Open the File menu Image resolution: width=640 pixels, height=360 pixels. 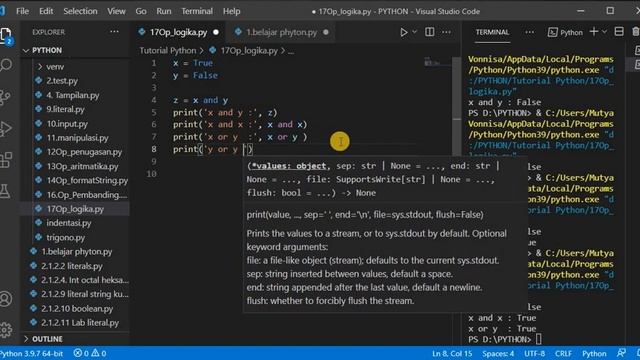pyautogui.click(x=22, y=11)
